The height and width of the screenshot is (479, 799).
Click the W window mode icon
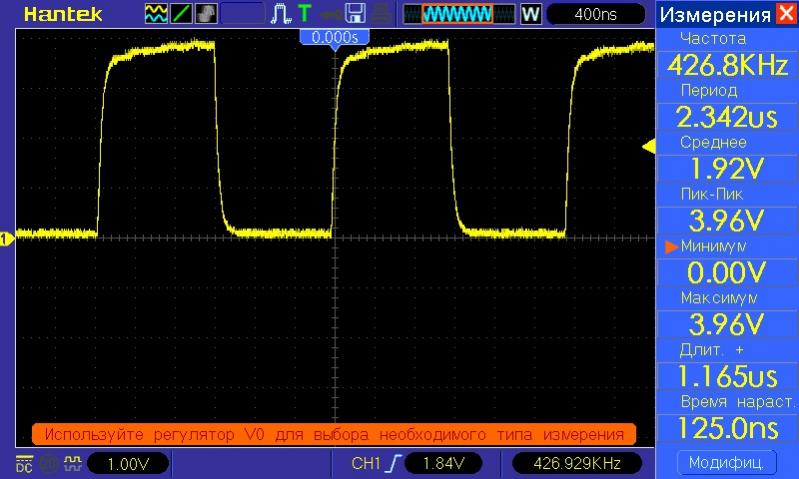[x=530, y=14]
